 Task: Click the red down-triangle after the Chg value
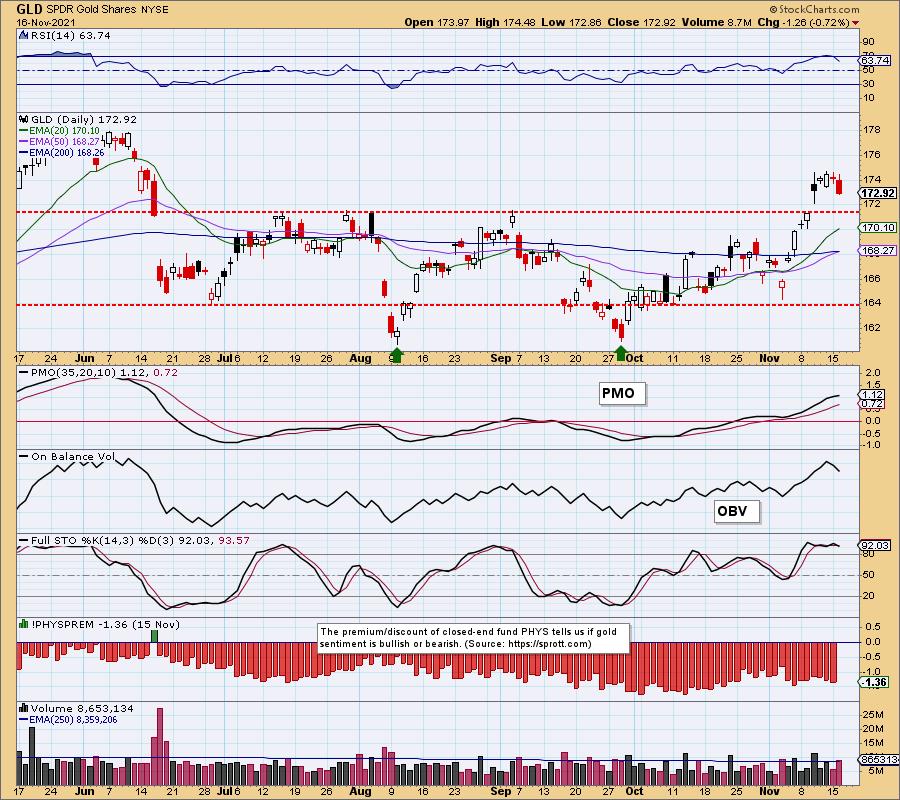[x=856, y=23]
